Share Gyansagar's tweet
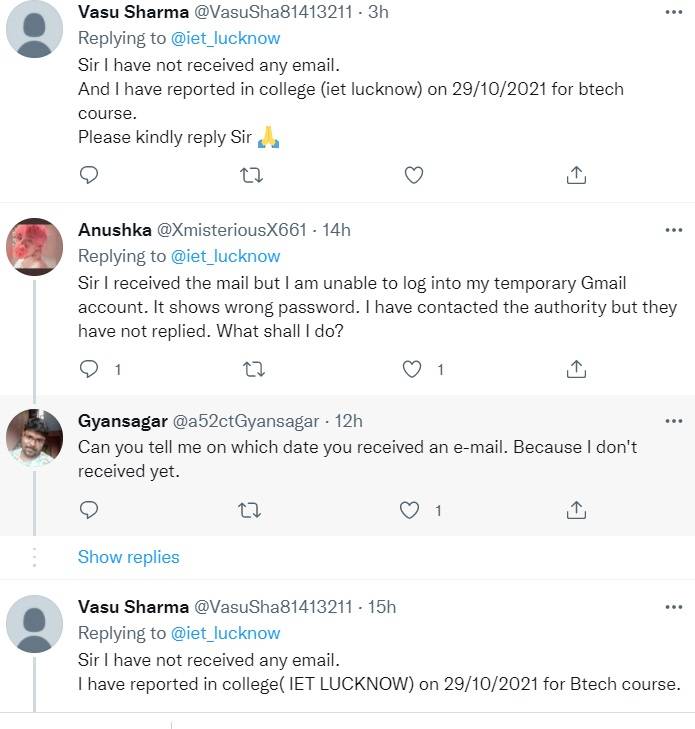Screen dimensions: 695x729 [576, 510]
